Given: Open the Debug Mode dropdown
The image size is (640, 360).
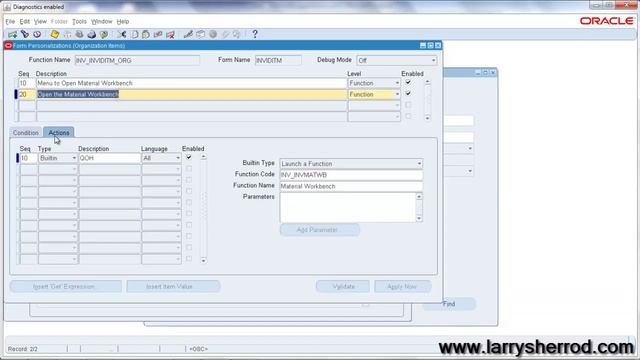Looking at the screenshot, I should point(433,60).
